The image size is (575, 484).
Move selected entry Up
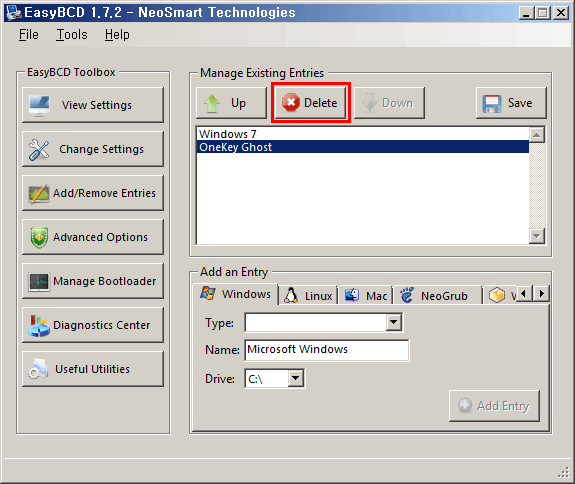231,103
